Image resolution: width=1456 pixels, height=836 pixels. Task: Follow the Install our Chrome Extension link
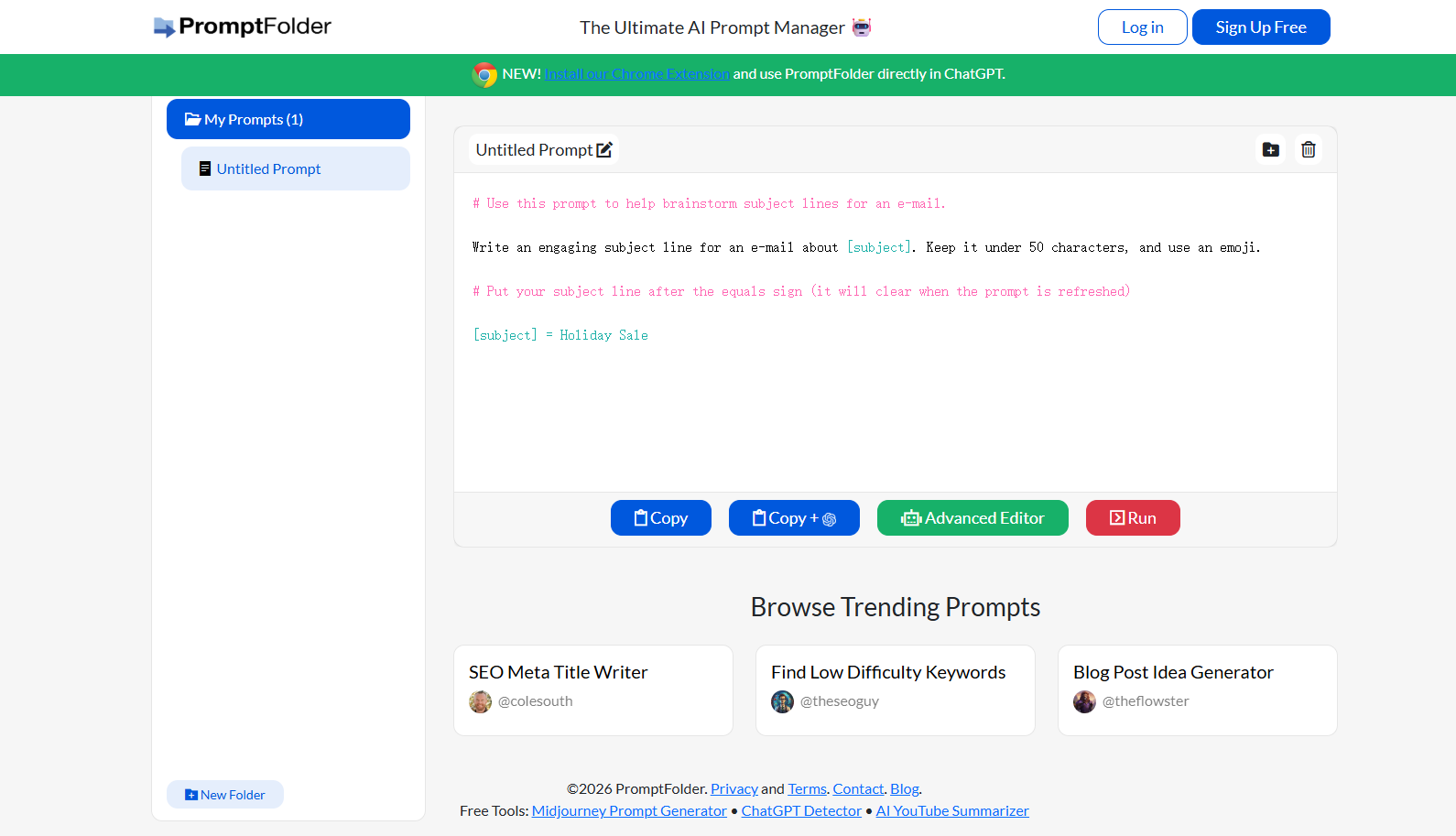(637, 74)
